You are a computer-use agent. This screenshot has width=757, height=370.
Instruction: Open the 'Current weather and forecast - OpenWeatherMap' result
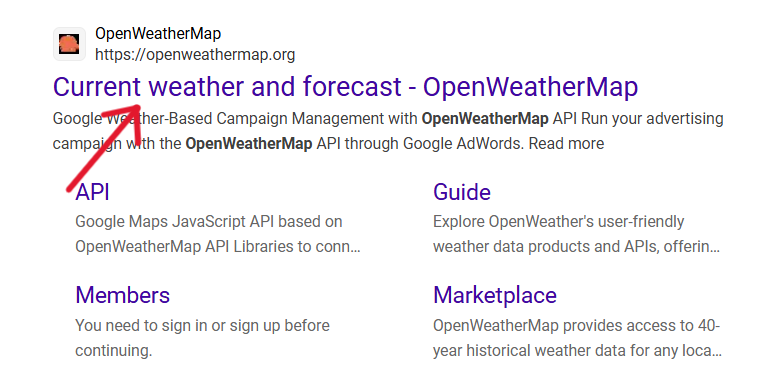(345, 87)
